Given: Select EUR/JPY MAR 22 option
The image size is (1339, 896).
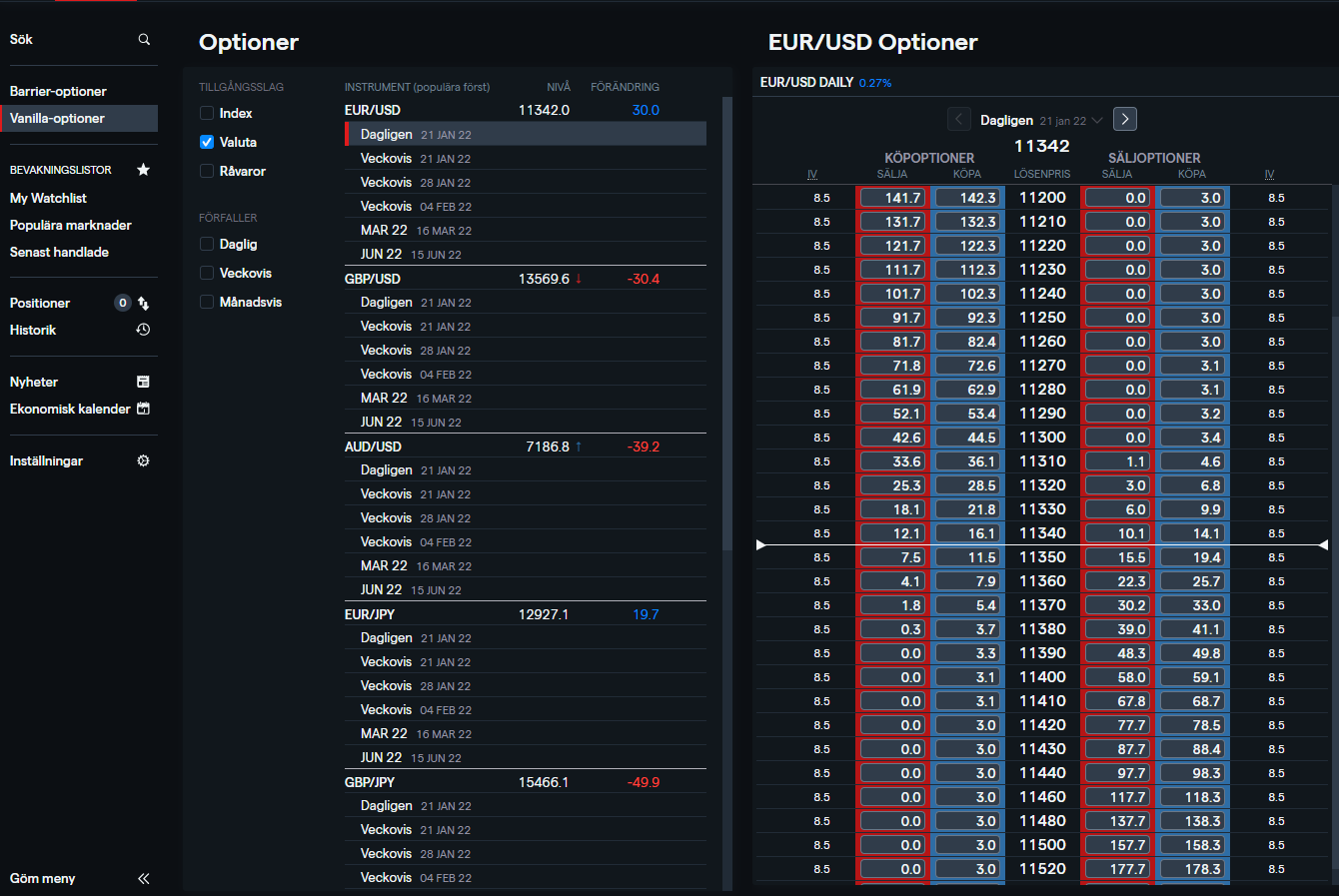Looking at the screenshot, I should pos(526,733).
